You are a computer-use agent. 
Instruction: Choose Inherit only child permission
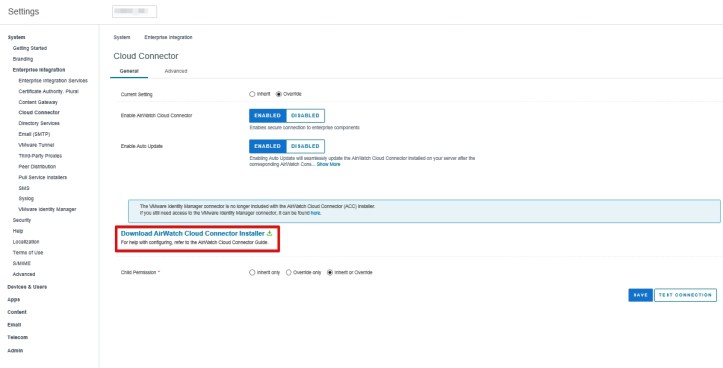pyautogui.click(x=252, y=273)
